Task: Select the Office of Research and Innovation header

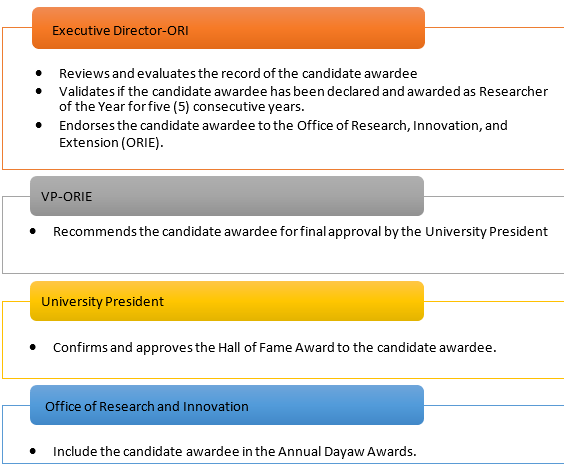Action: coord(227,405)
